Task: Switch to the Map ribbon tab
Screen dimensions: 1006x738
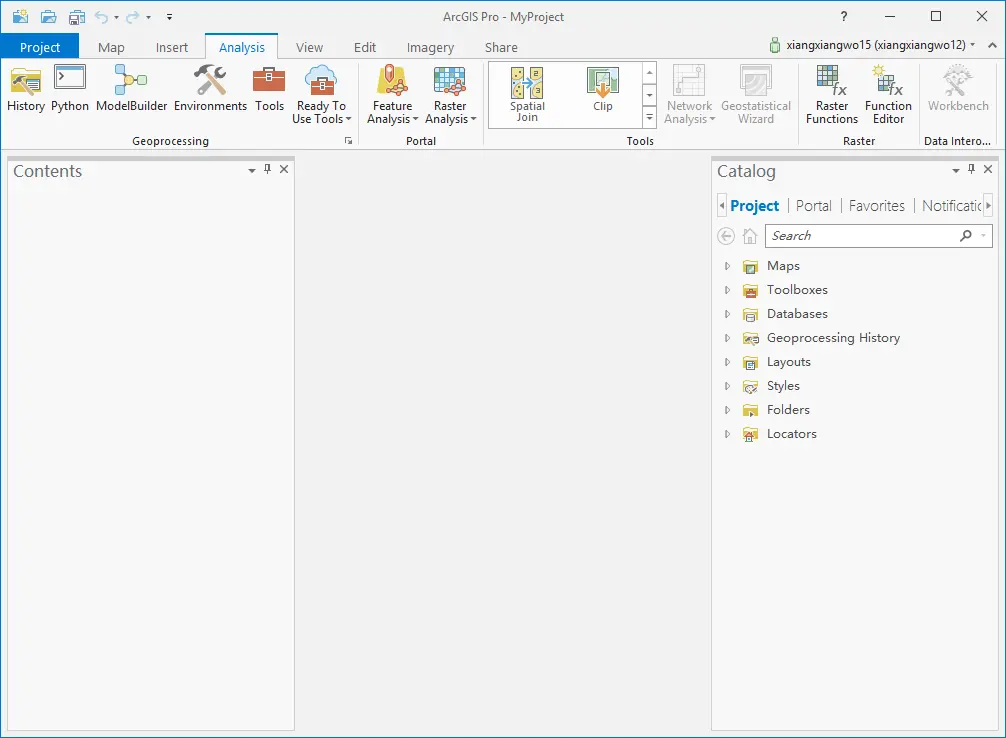Action: 111,47
